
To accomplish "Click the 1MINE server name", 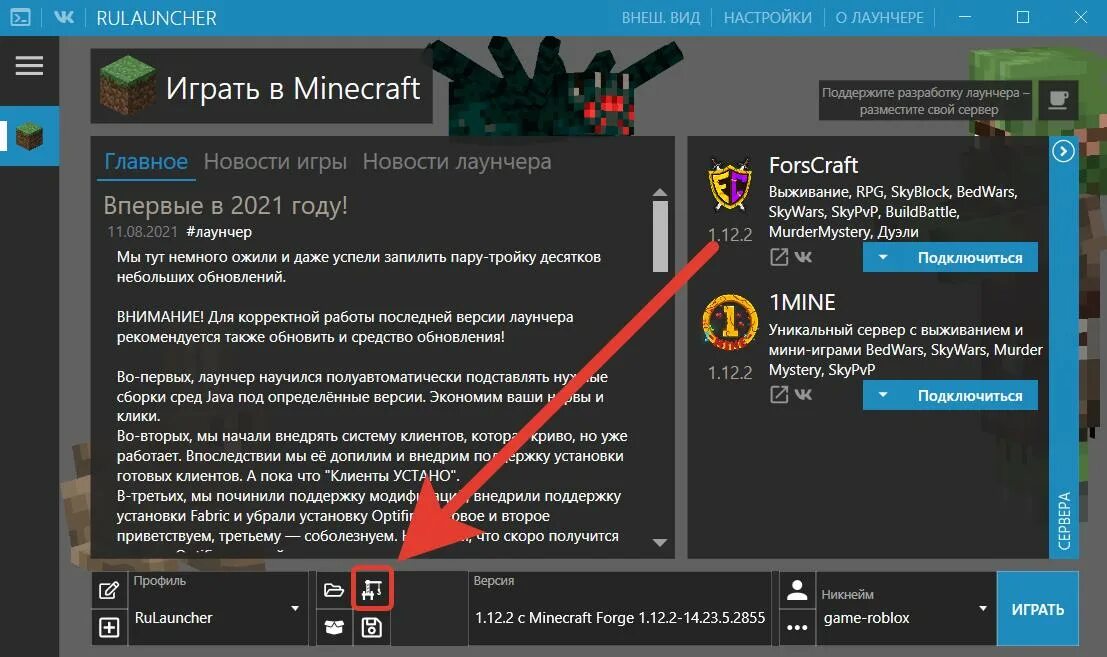I will click(802, 303).
